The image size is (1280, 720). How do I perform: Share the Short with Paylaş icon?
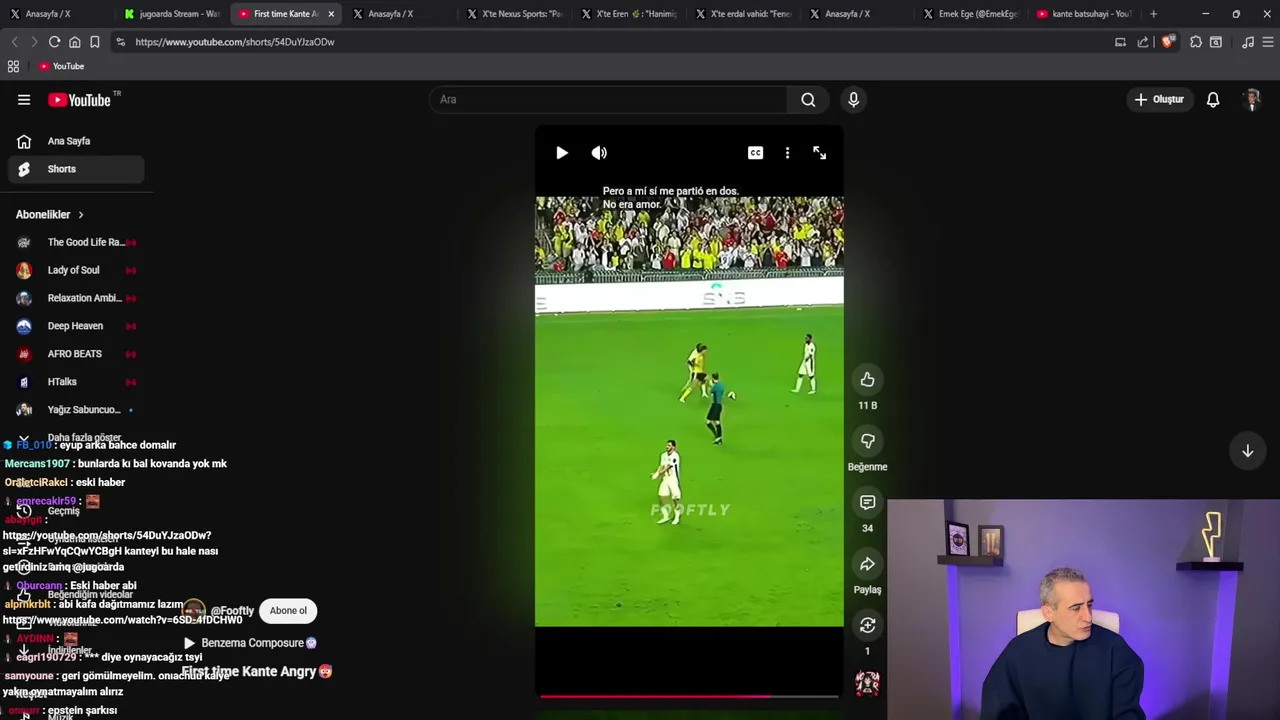point(867,565)
